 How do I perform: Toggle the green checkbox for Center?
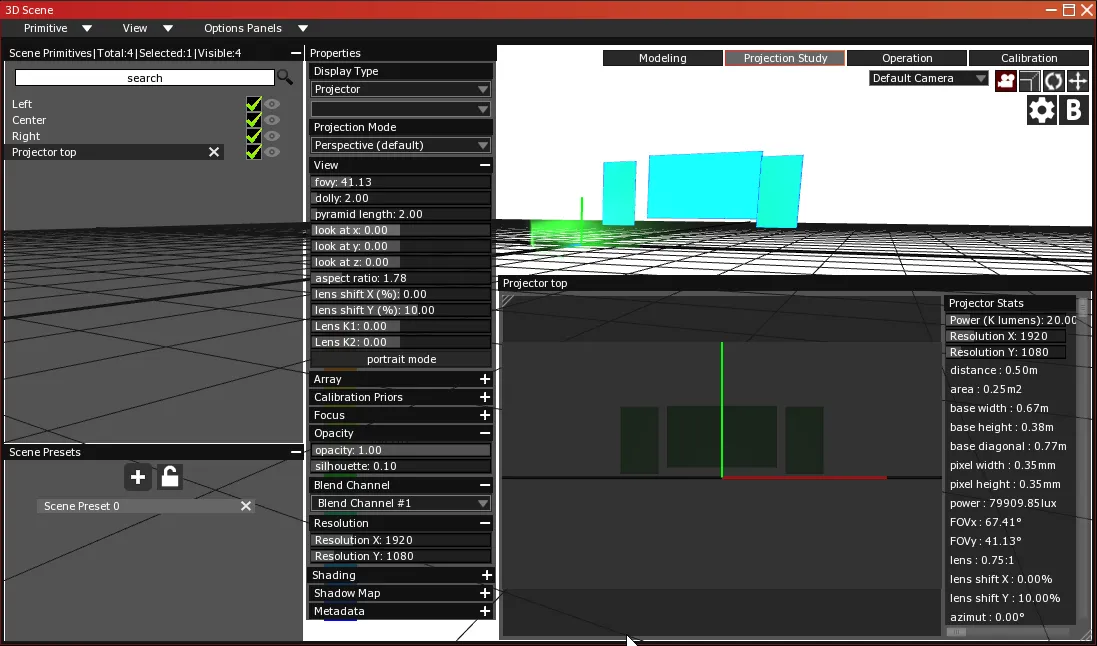coord(253,120)
